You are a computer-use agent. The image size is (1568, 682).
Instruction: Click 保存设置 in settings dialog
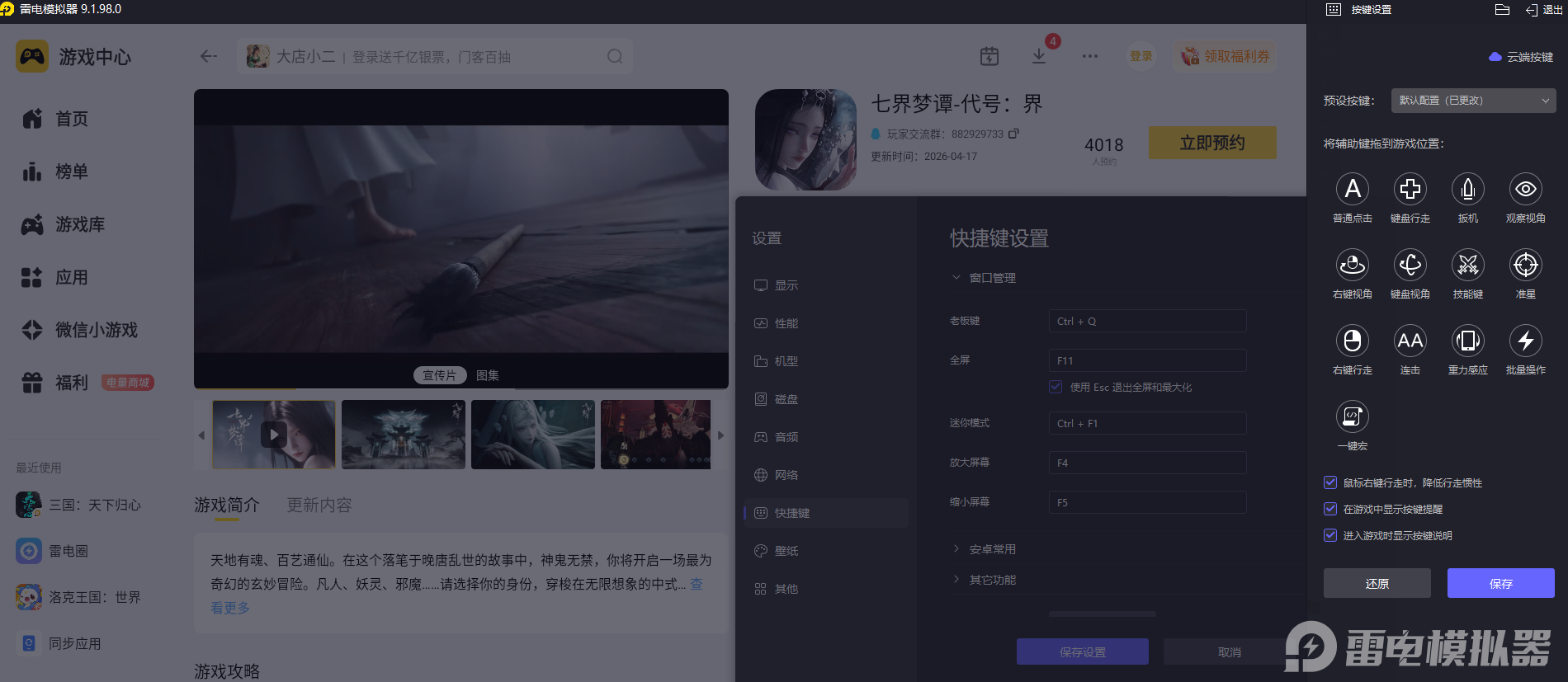tap(1082, 651)
